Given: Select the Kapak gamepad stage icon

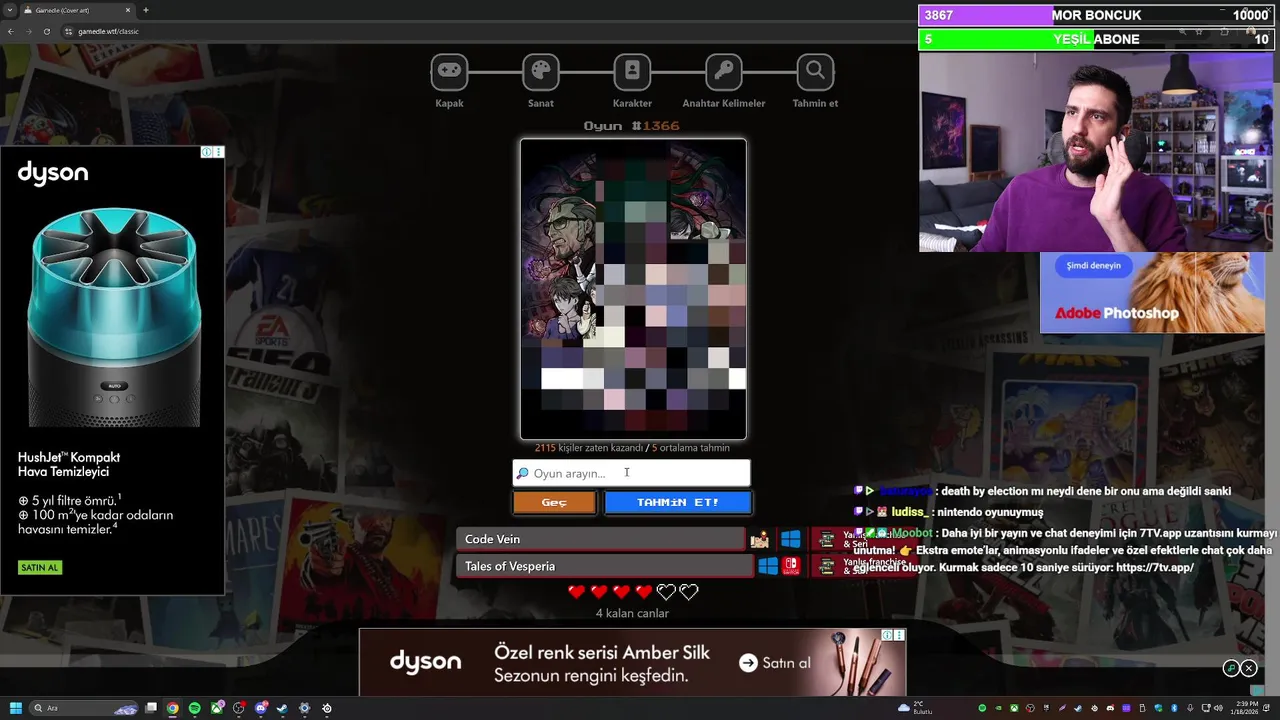Looking at the screenshot, I should 449,71.
